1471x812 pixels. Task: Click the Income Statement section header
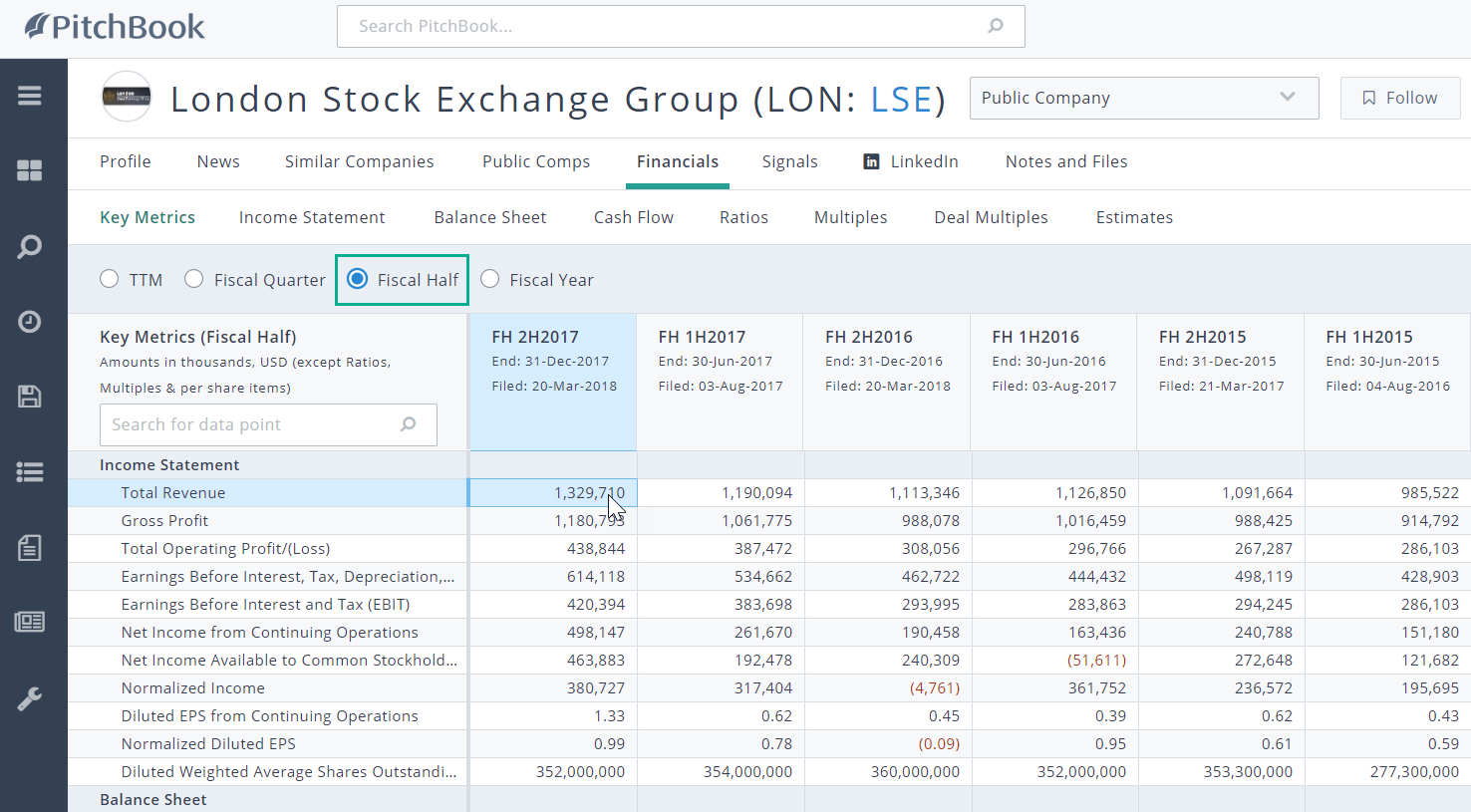tap(169, 464)
